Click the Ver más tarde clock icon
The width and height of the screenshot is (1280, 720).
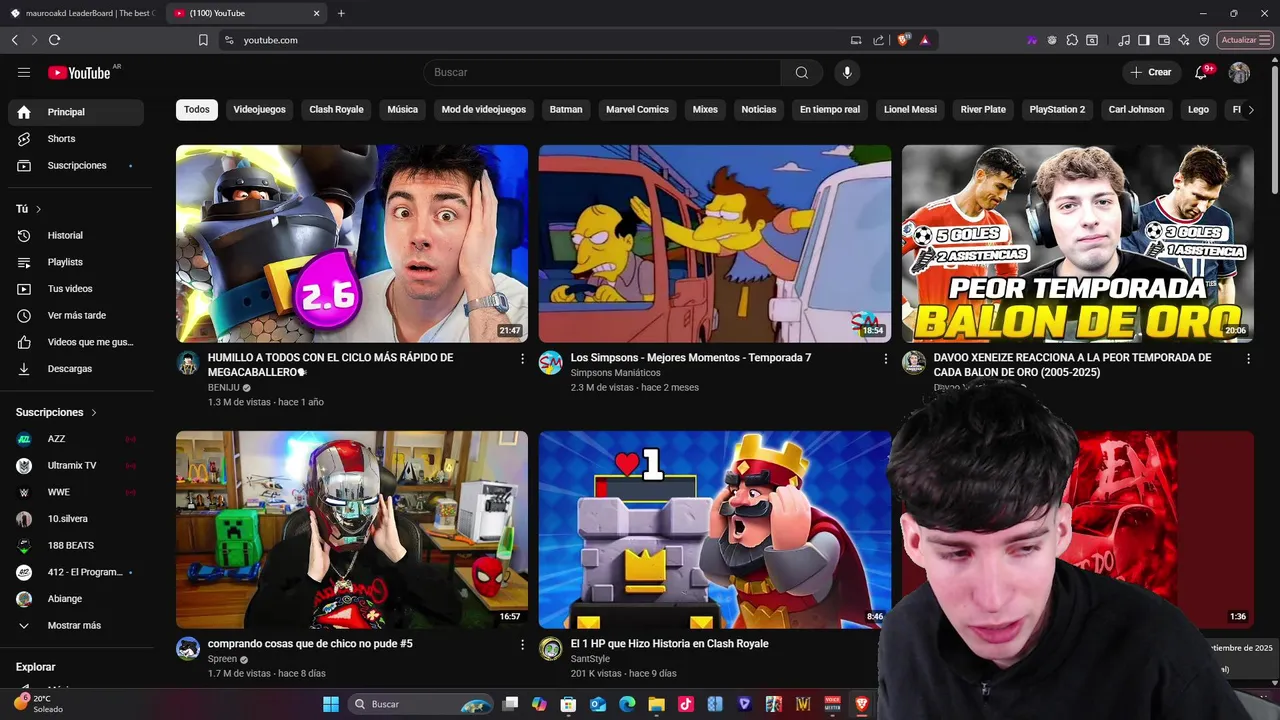tap(24, 315)
